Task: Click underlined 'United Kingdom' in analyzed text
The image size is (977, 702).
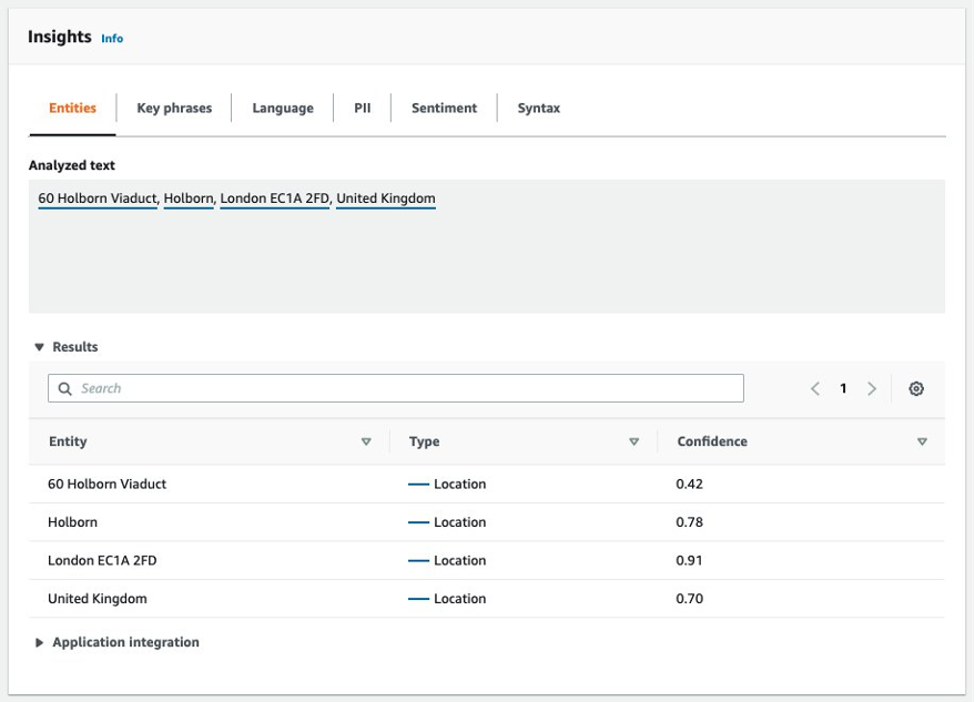Action: pyautogui.click(x=385, y=199)
